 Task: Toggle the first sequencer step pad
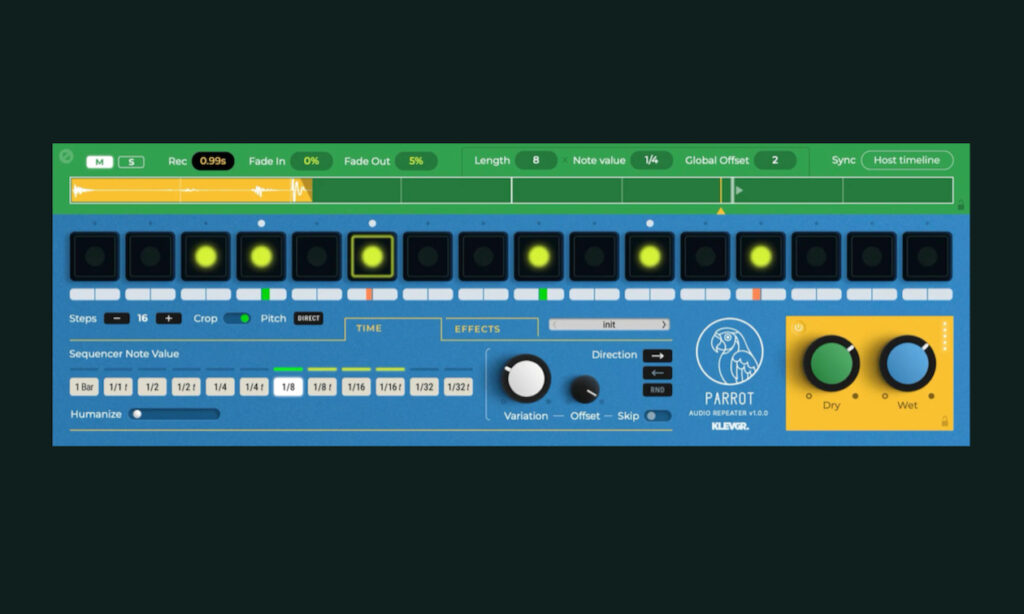94,257
